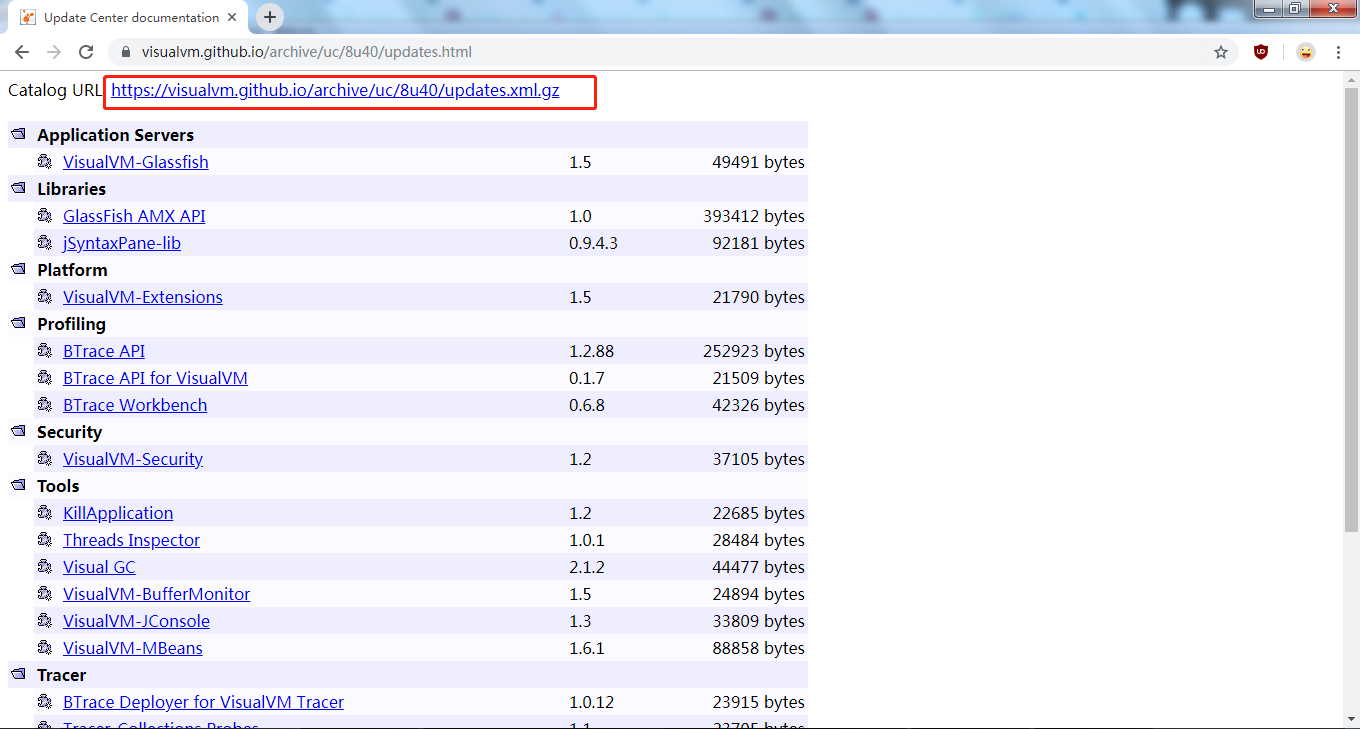Click the Tracer category icon
The image size is (1360, 729).
pyautogui.click(x=19, y=674)
